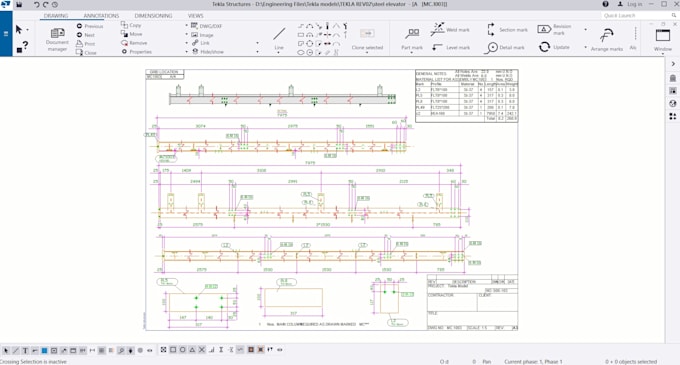The width and height of the screenshot is (680, 365).
Task: Toggle snap to triangle midpoint switch
Action: pyautogui.click(x=192, y=349)
